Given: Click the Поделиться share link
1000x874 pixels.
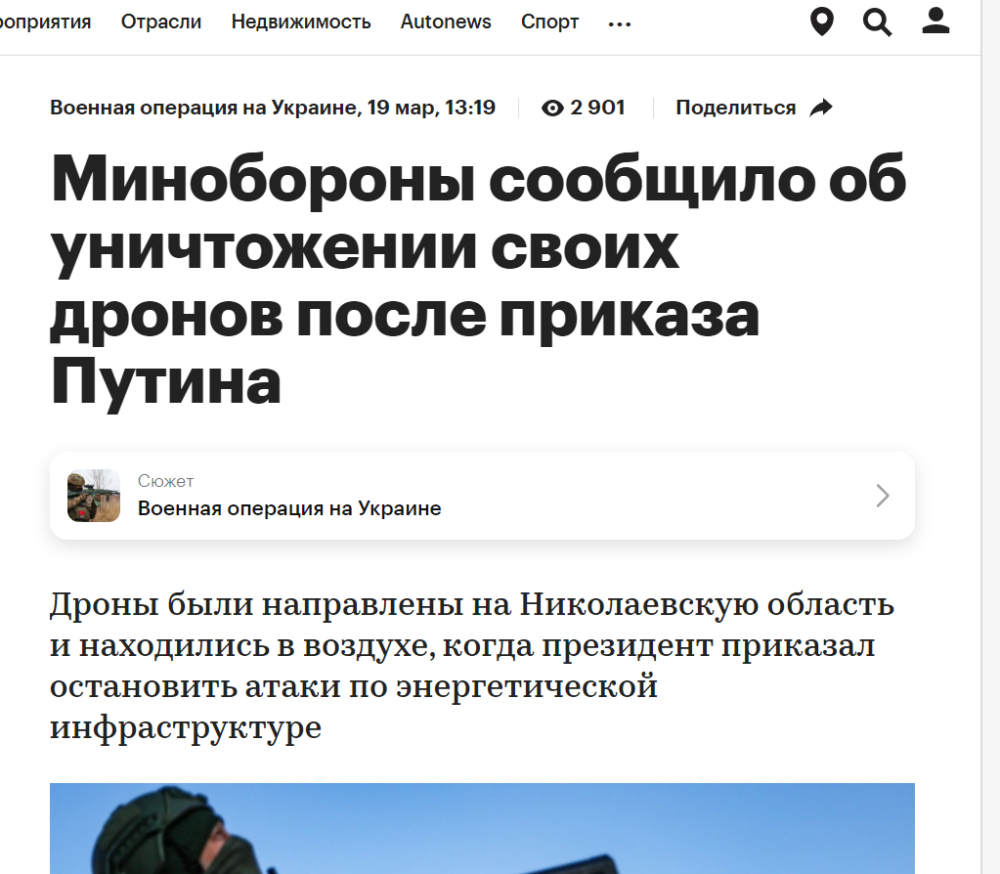Looking at the screenshot, I should [x=735, y=107].
